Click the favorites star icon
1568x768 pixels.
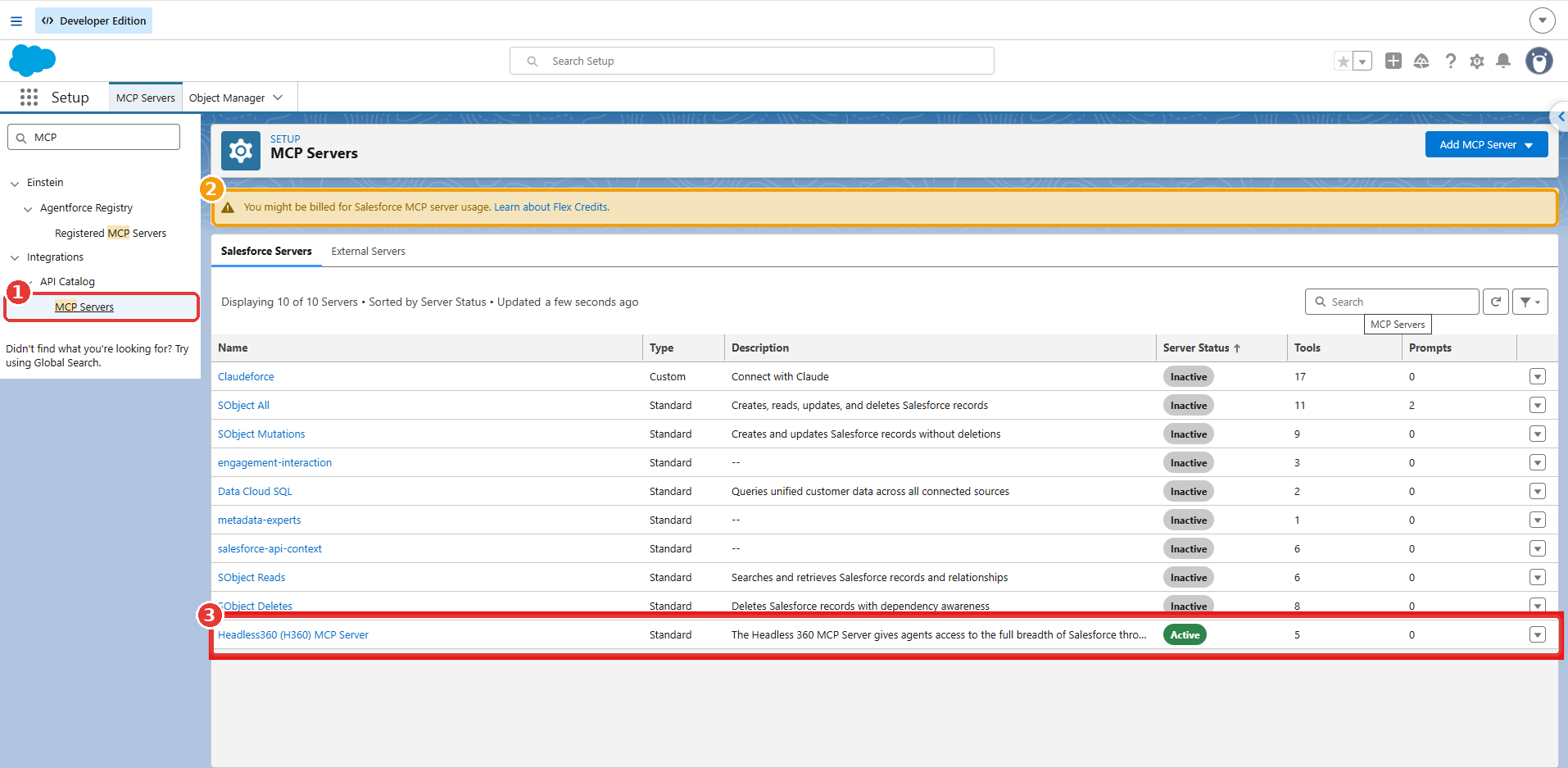pos(1344,61)
